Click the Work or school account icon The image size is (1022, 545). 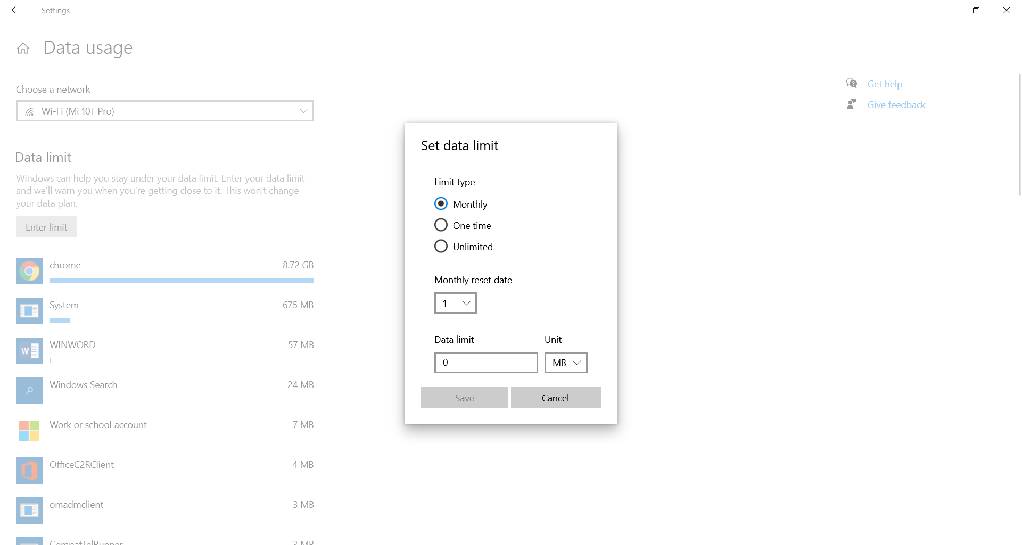[29, 430]
